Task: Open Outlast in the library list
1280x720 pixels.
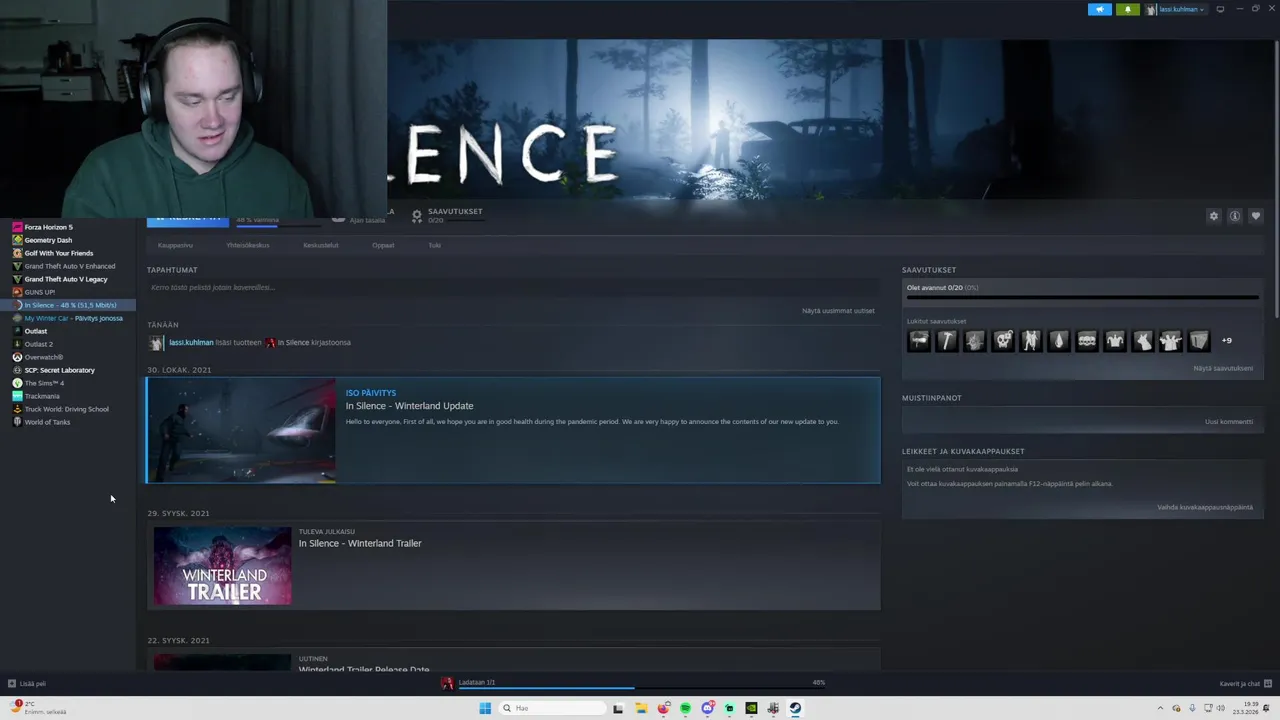Action: pyautogui.click(x=35, y=331)
